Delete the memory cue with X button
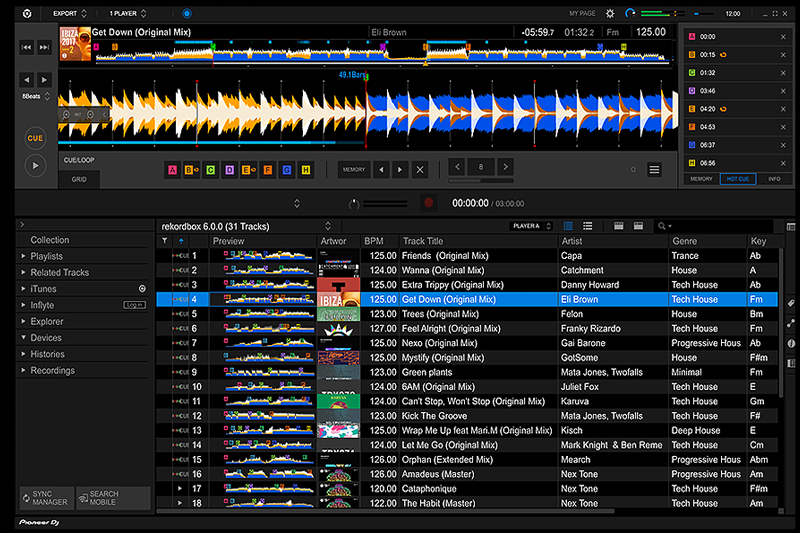 tap(420, 170)
